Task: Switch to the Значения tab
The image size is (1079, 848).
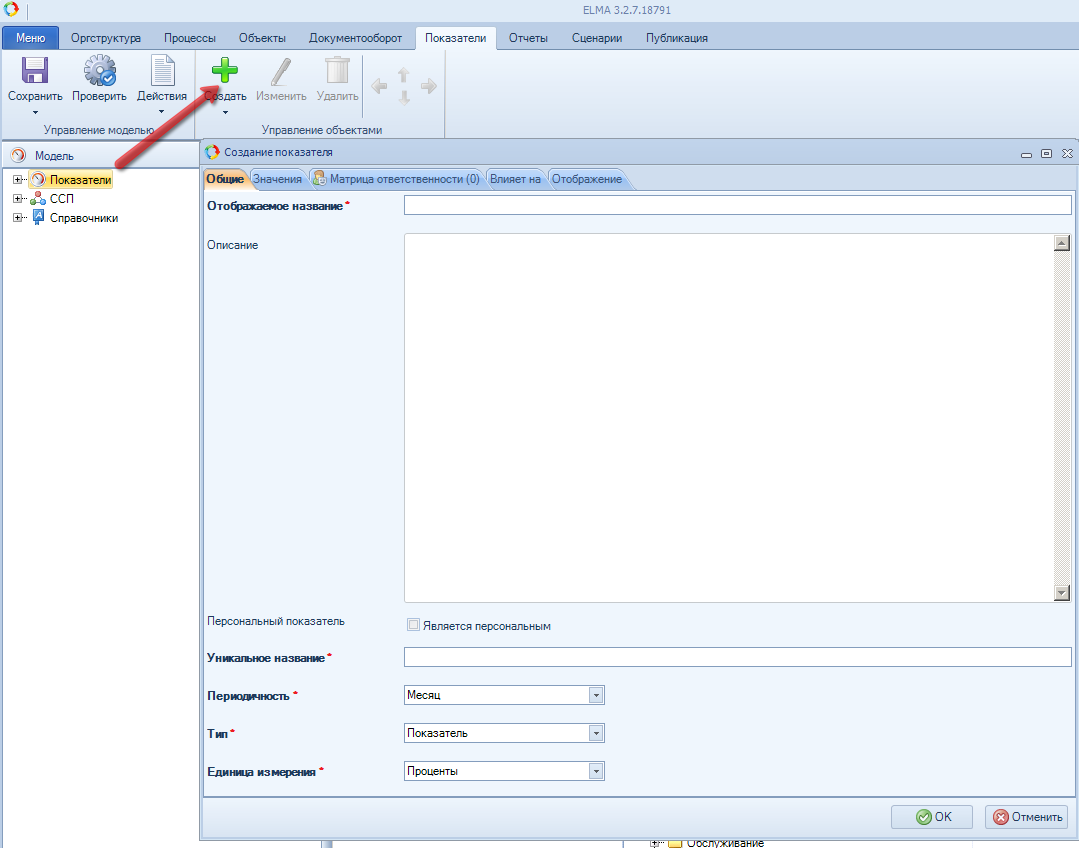Action: 277,179
